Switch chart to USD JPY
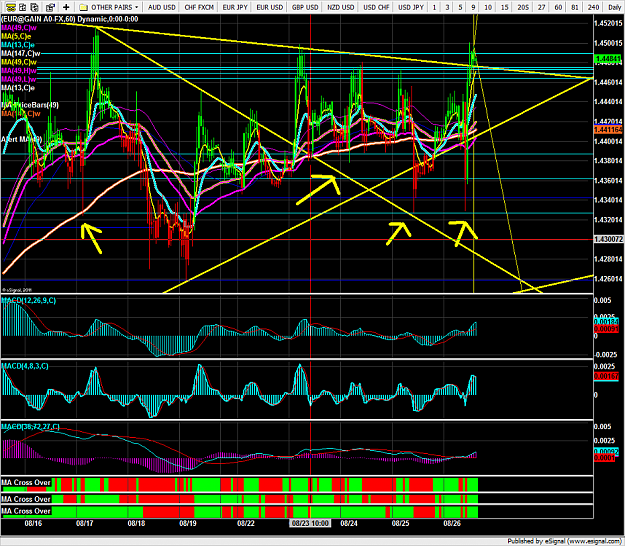The height and width of the screenshot is (546, 625). (x=411, y=7)
